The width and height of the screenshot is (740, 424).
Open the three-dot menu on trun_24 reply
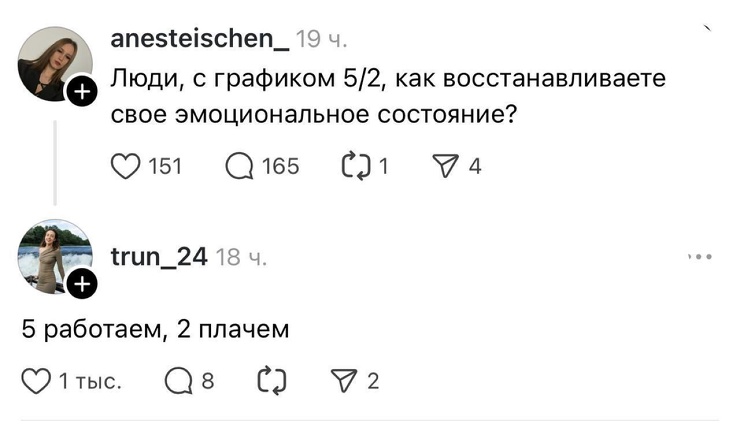[700, 257]
